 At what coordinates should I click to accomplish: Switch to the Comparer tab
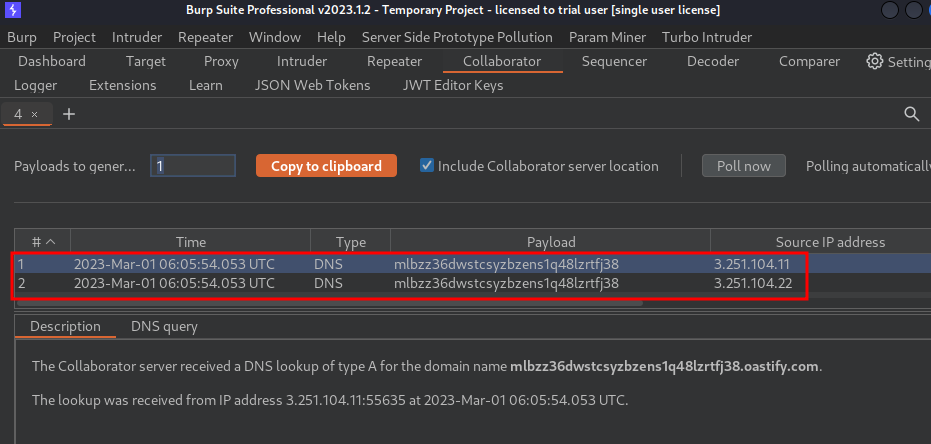[x=809, y=61]
